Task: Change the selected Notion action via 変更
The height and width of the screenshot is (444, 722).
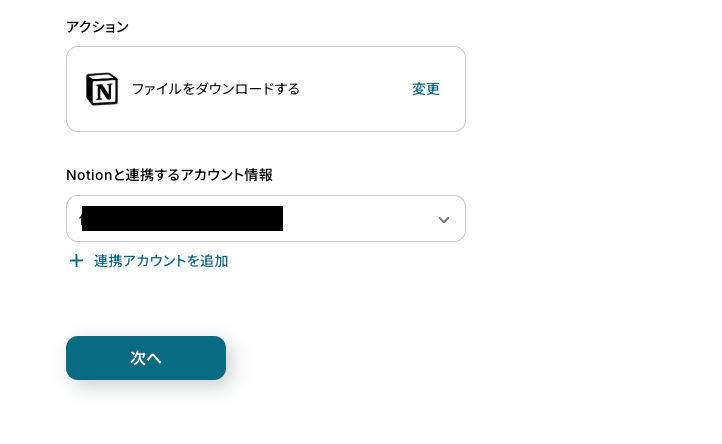Action: coord(426,89)
